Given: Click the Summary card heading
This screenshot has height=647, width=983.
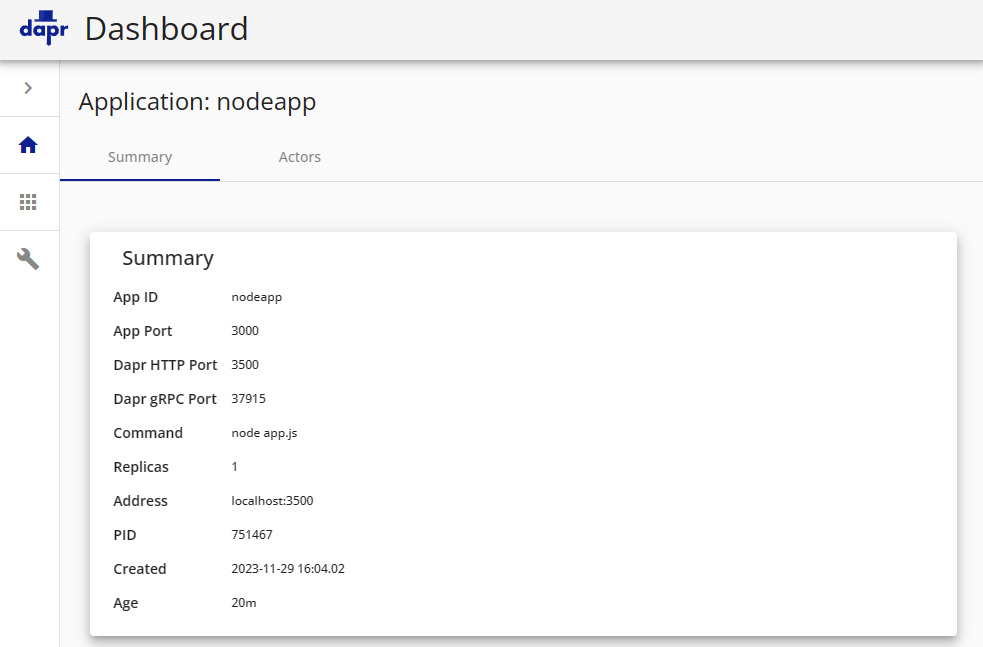Looking at the screenshot, I should (167, 258).
